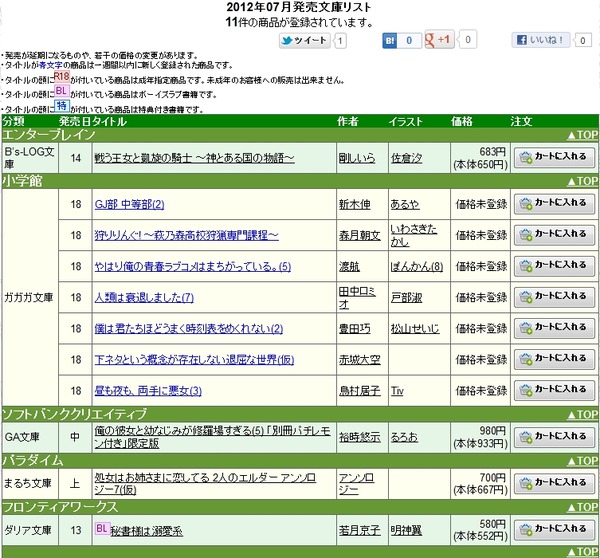Jump to TOP from 小学館 section

(x=582, y=181)
